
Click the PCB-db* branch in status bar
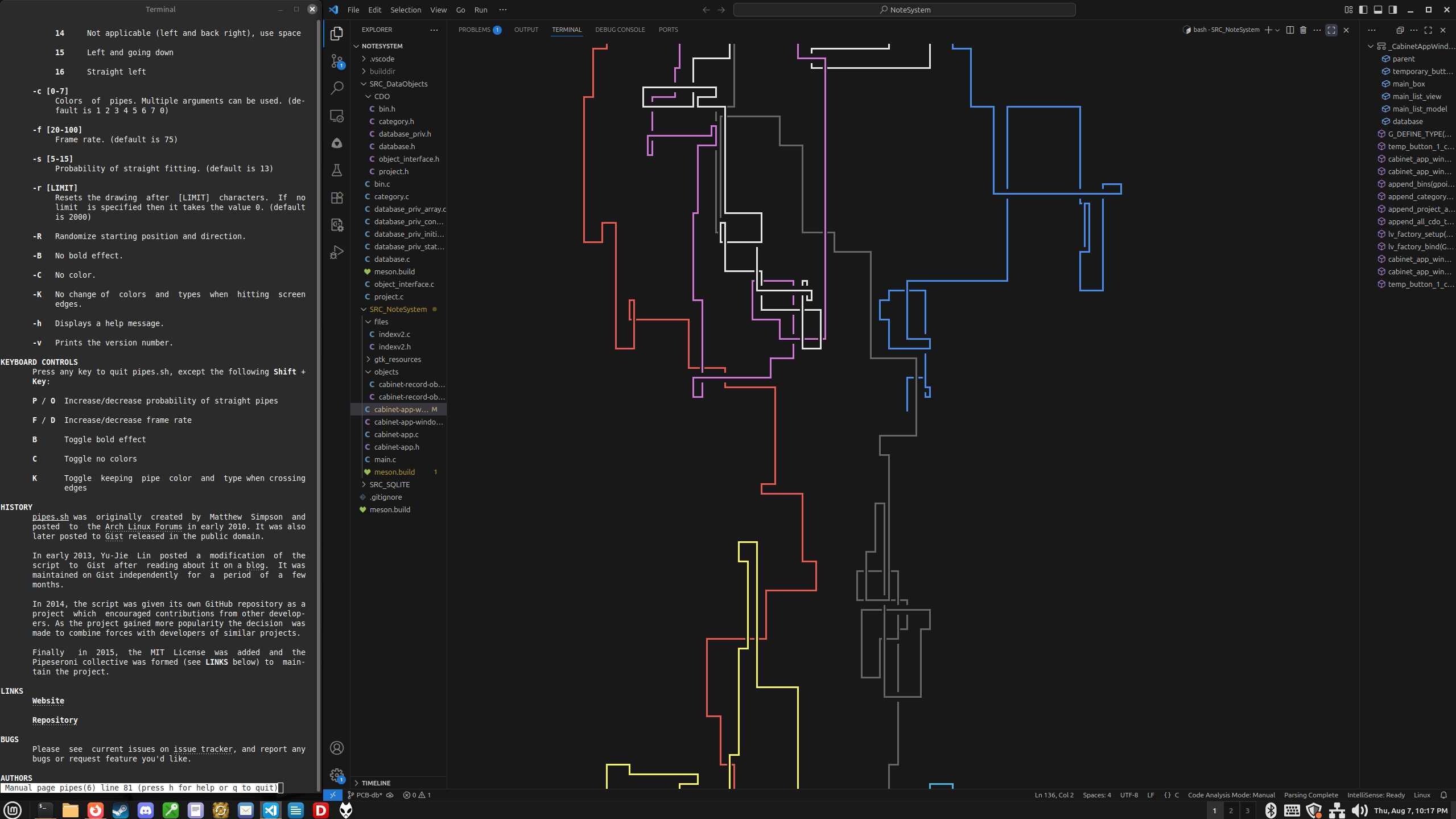point(365,795)
